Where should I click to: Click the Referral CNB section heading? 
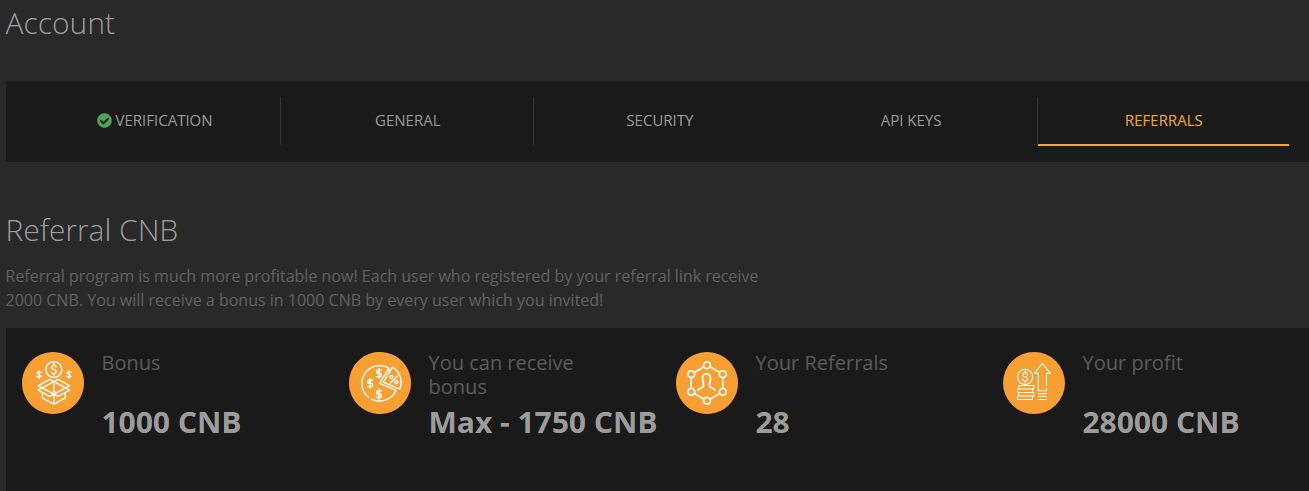[92, 231]
